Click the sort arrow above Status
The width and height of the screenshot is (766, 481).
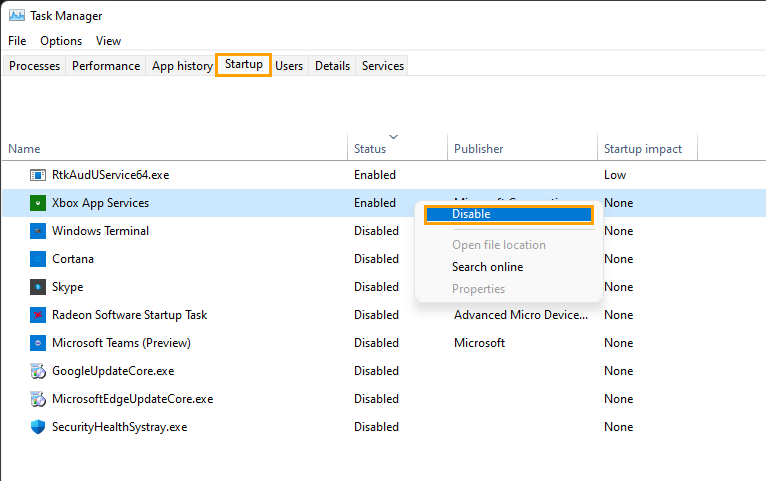click(394, 137)
